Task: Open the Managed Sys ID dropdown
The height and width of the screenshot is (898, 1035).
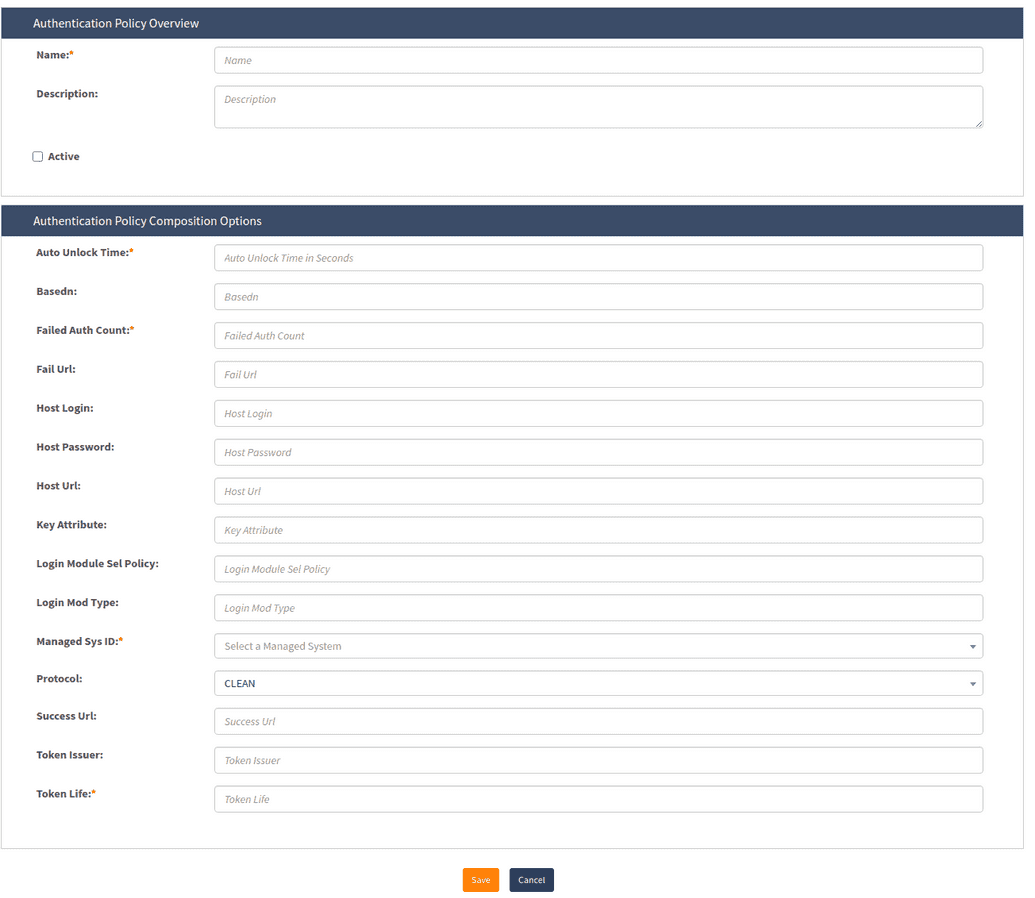Action: click(x=598, y=646)
